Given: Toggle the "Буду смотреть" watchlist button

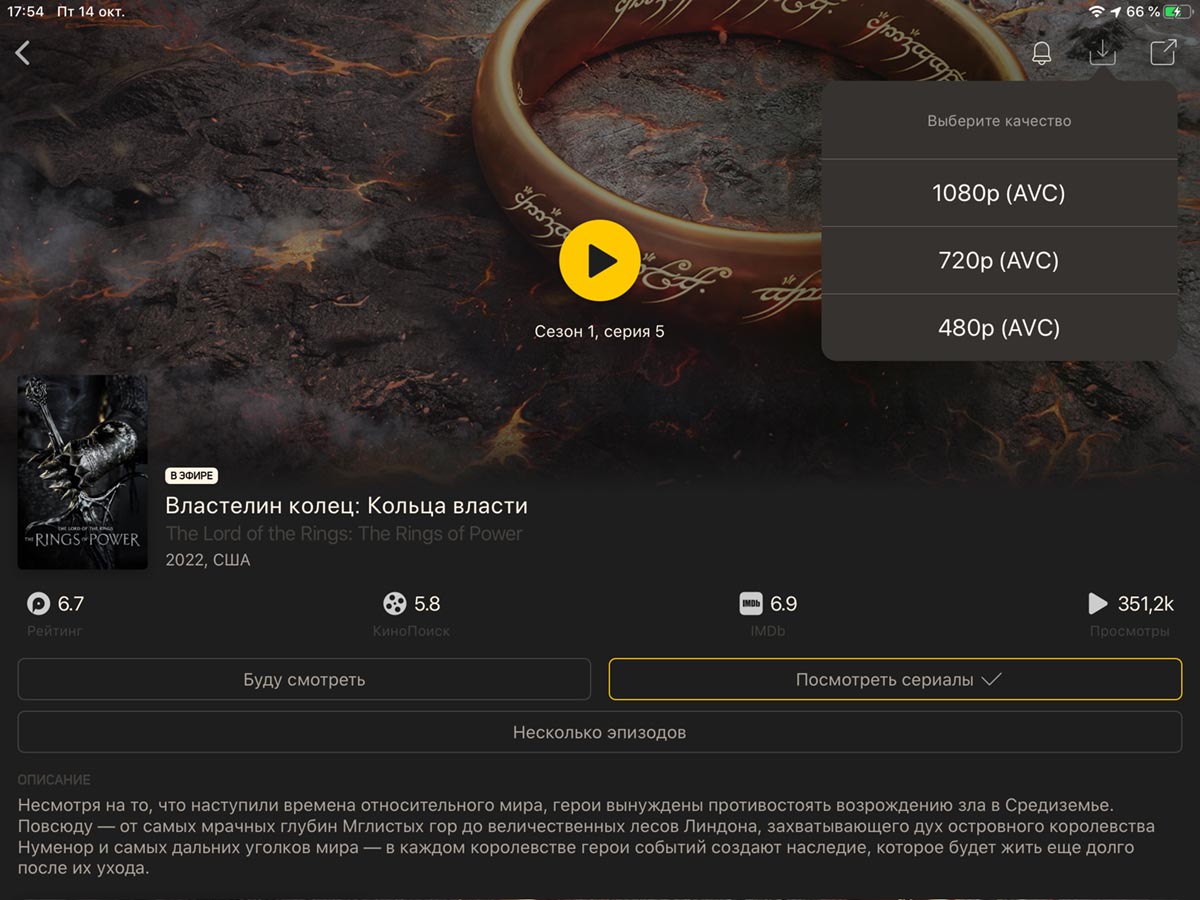Looking at the screenshot, I should [x=304, y=680].
